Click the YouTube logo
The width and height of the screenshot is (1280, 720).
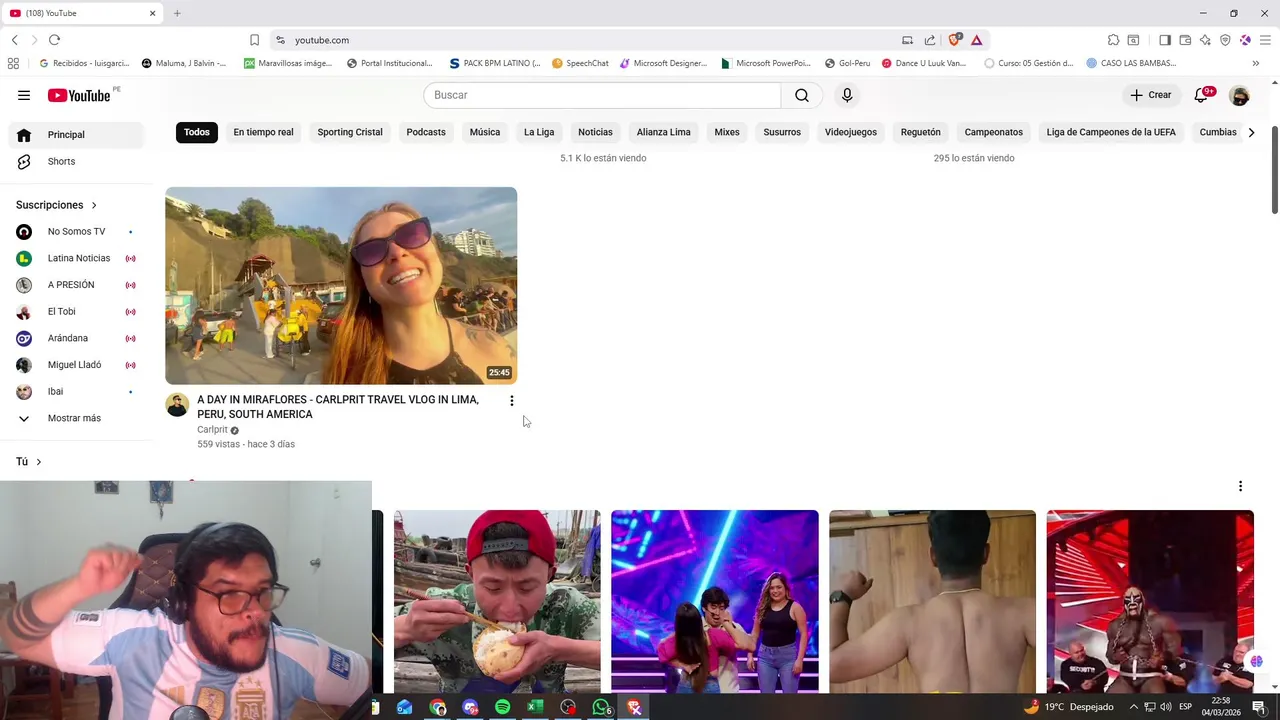(79, 95)
